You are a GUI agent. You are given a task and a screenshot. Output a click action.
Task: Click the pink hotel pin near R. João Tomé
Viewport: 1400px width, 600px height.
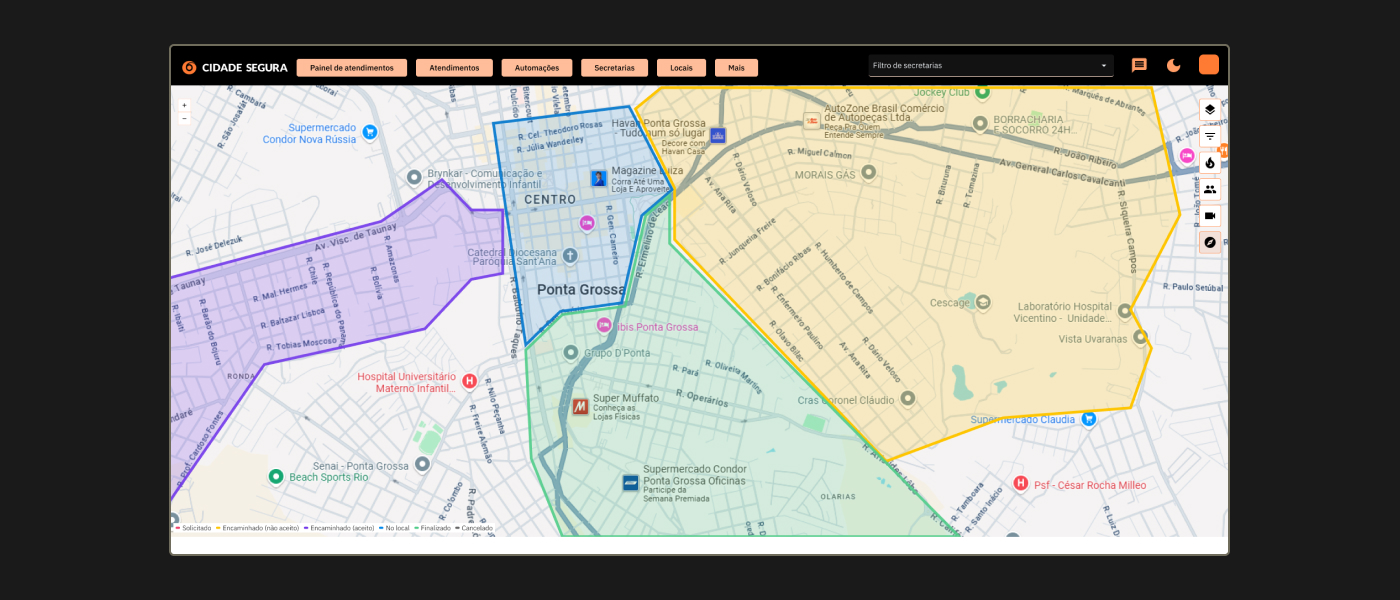click(1187, 155)
